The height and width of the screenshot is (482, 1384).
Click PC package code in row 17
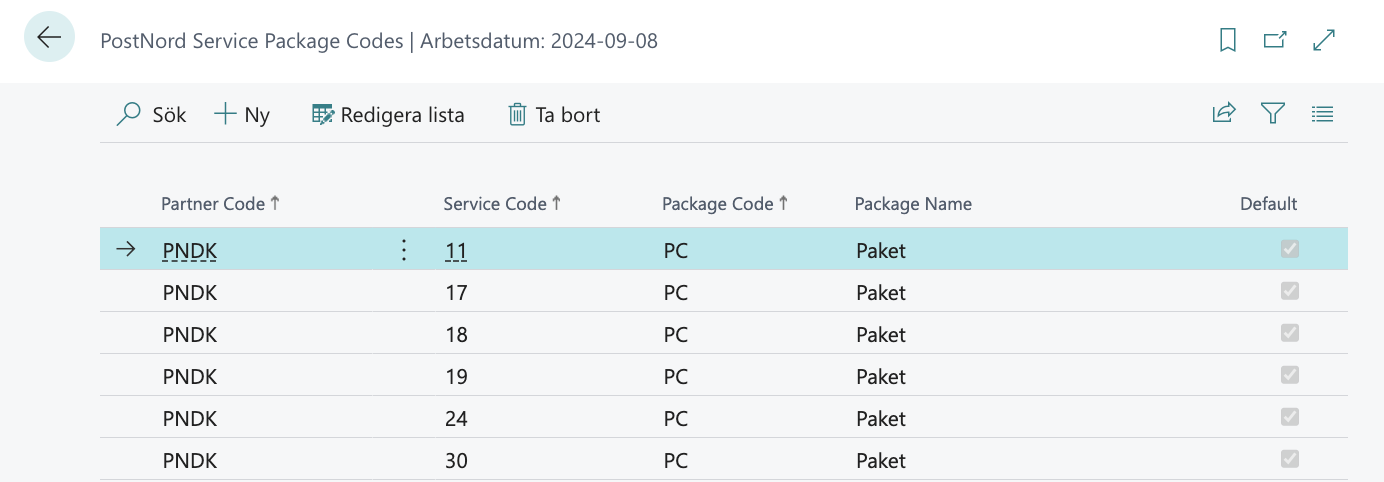676,293
